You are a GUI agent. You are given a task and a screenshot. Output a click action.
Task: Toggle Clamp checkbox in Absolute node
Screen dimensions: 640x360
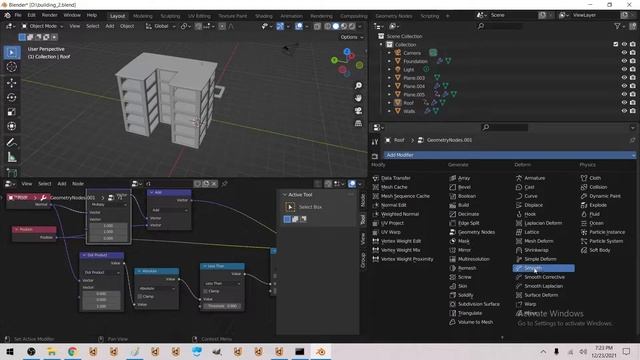click(140, 296)
